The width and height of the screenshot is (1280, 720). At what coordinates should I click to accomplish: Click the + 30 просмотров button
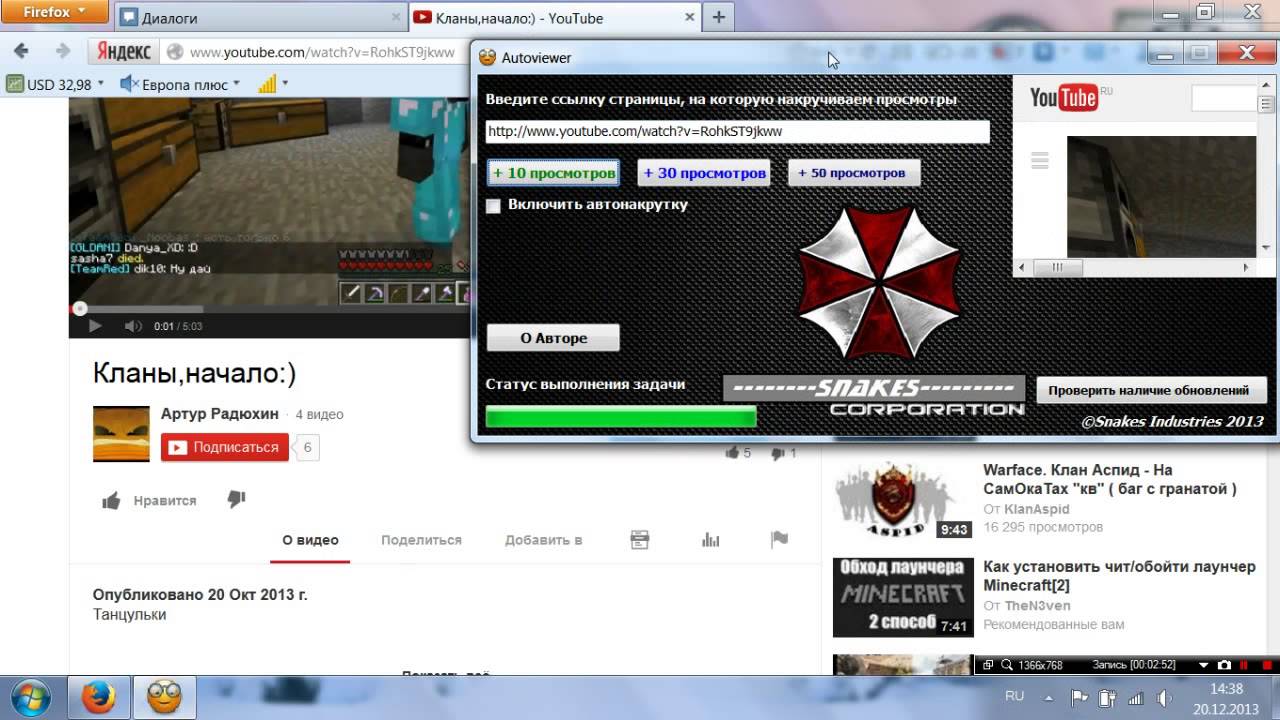704,173
